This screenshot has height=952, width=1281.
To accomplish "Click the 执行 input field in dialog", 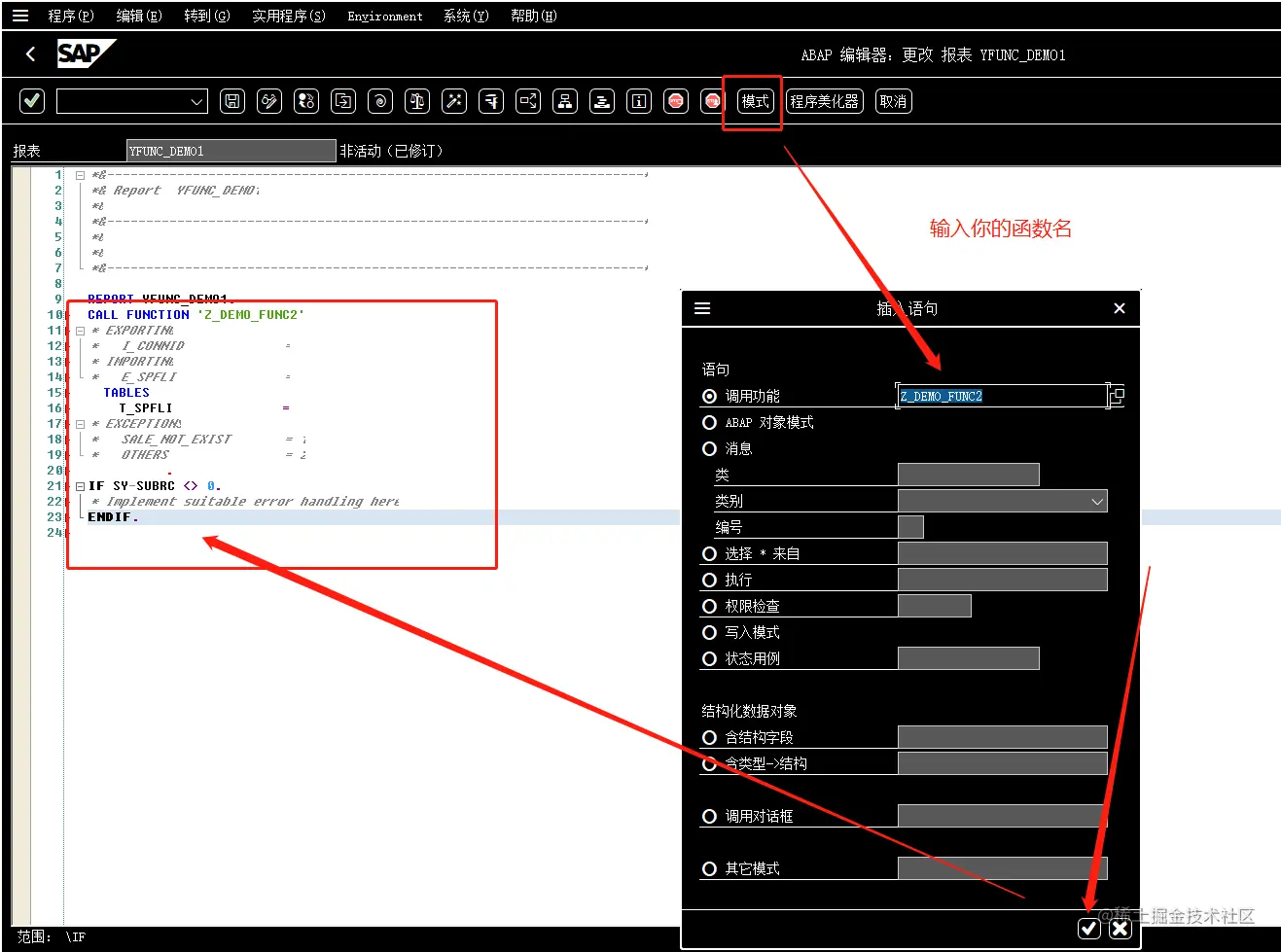I will 1003,580.
